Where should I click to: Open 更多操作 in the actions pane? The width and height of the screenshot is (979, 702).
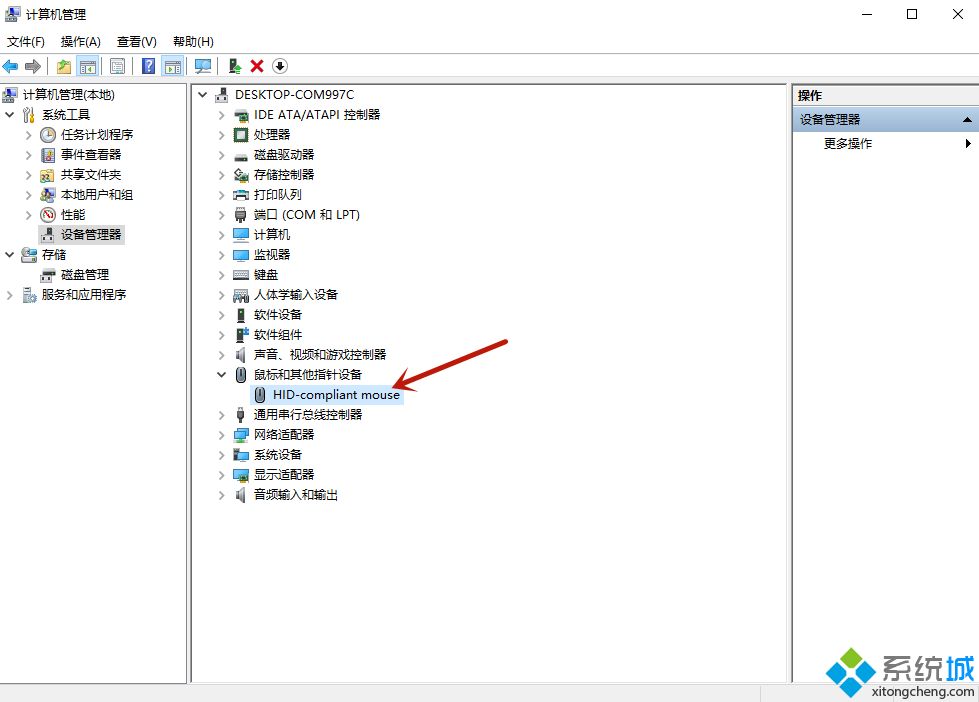tap(848, 143)
